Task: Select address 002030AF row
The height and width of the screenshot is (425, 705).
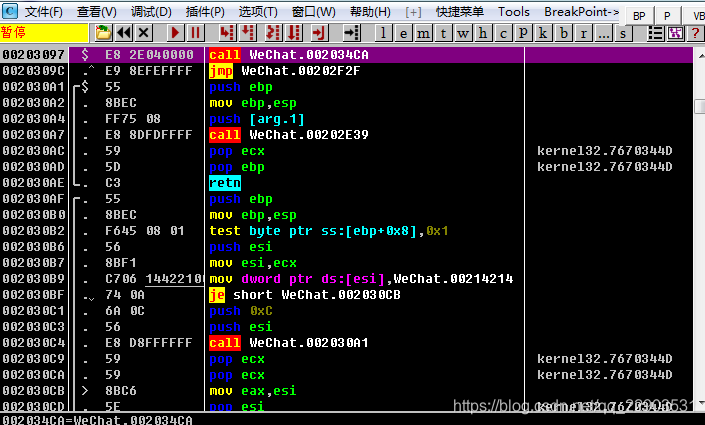Action: click(34, 199)
